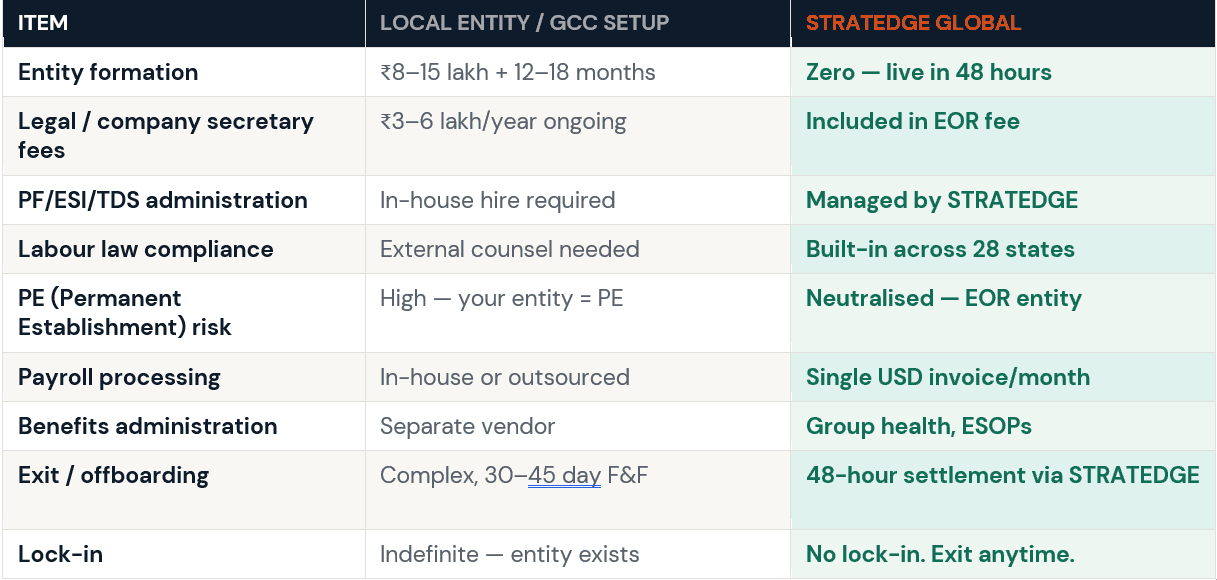Viewport: 1217px width, 580px height.
Task: Select 'Benefits administration' row label
Action: click(148, 426)
